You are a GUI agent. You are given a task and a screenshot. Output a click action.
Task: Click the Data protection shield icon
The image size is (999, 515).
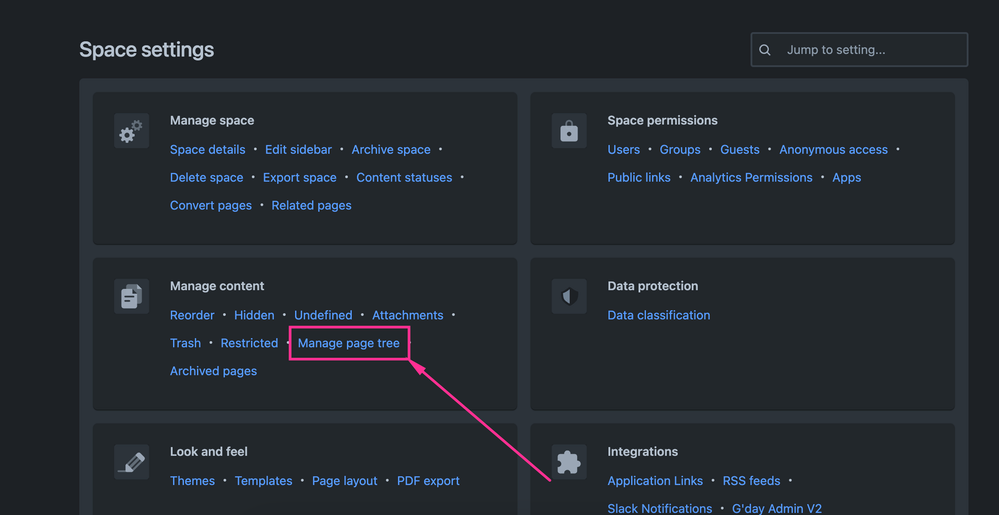569,296
